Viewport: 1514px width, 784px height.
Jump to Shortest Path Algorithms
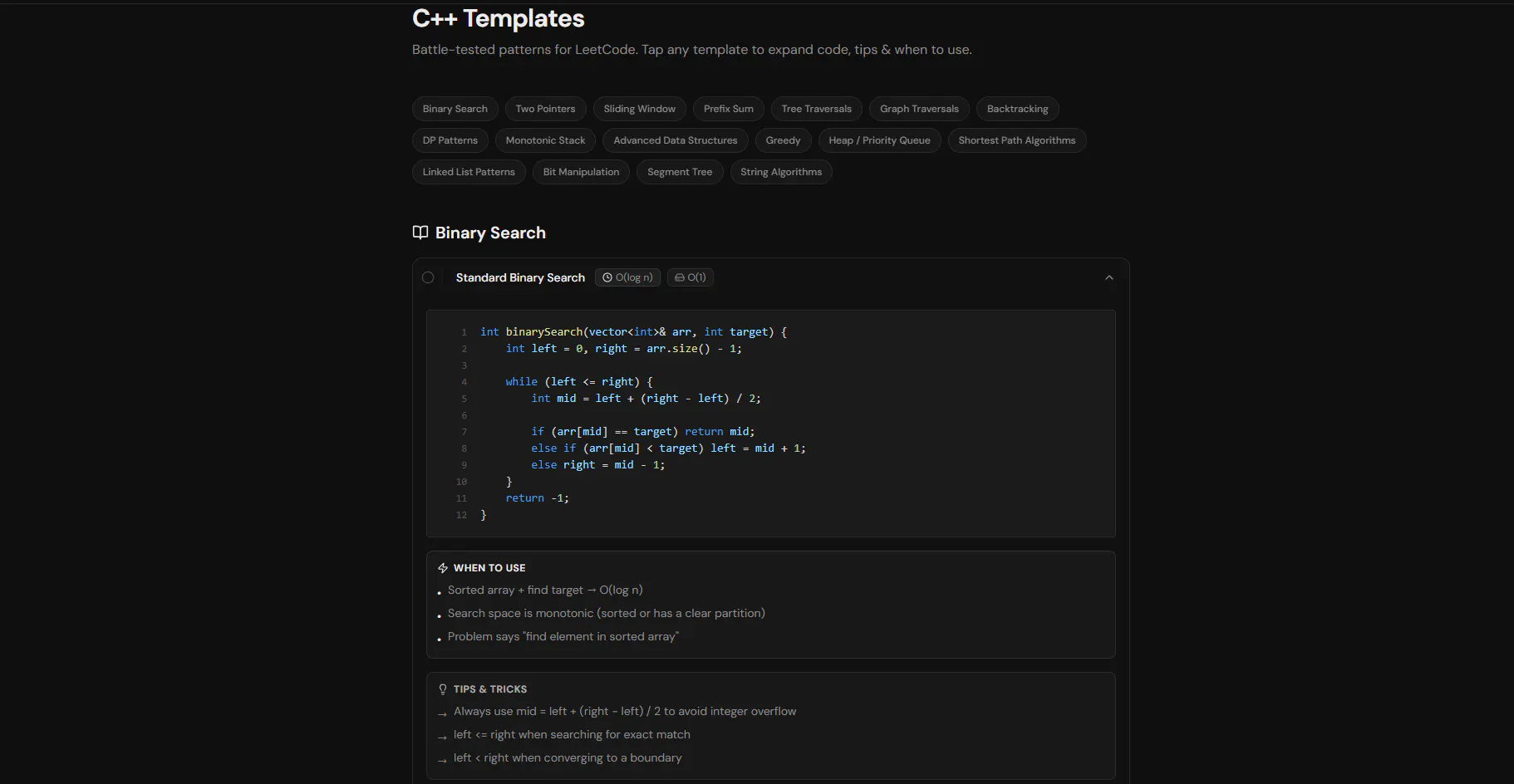pyautogui.click(x=1017, y=140)
